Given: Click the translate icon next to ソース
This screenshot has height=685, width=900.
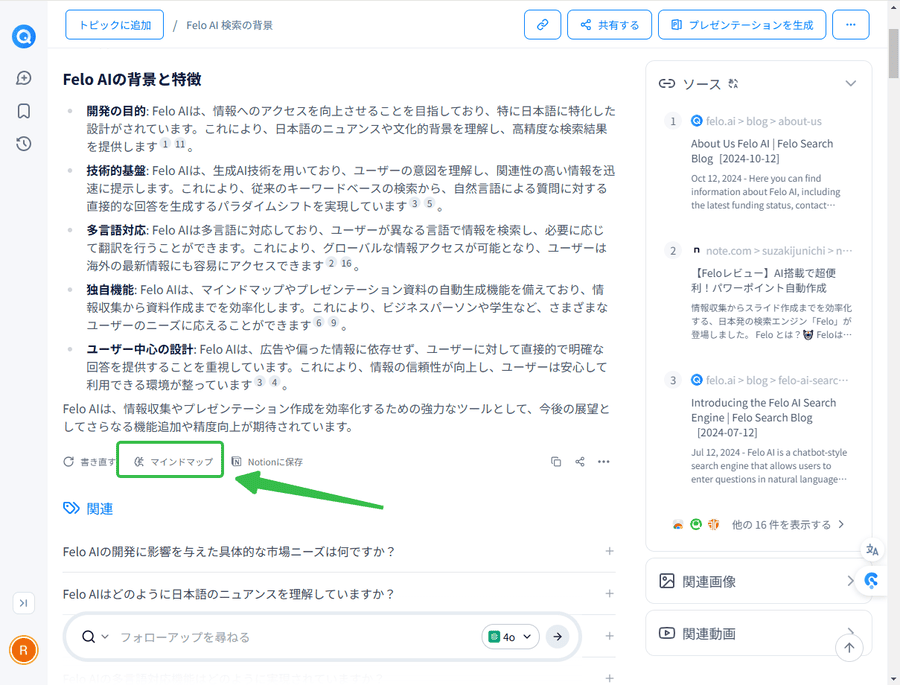Looking at the screenshot, I should coord(733,84).
